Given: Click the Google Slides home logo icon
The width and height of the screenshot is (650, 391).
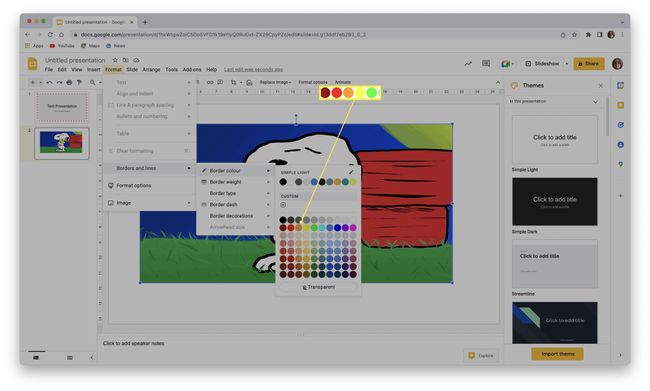Looking at the screenshot, I should (x=32, y=64).
